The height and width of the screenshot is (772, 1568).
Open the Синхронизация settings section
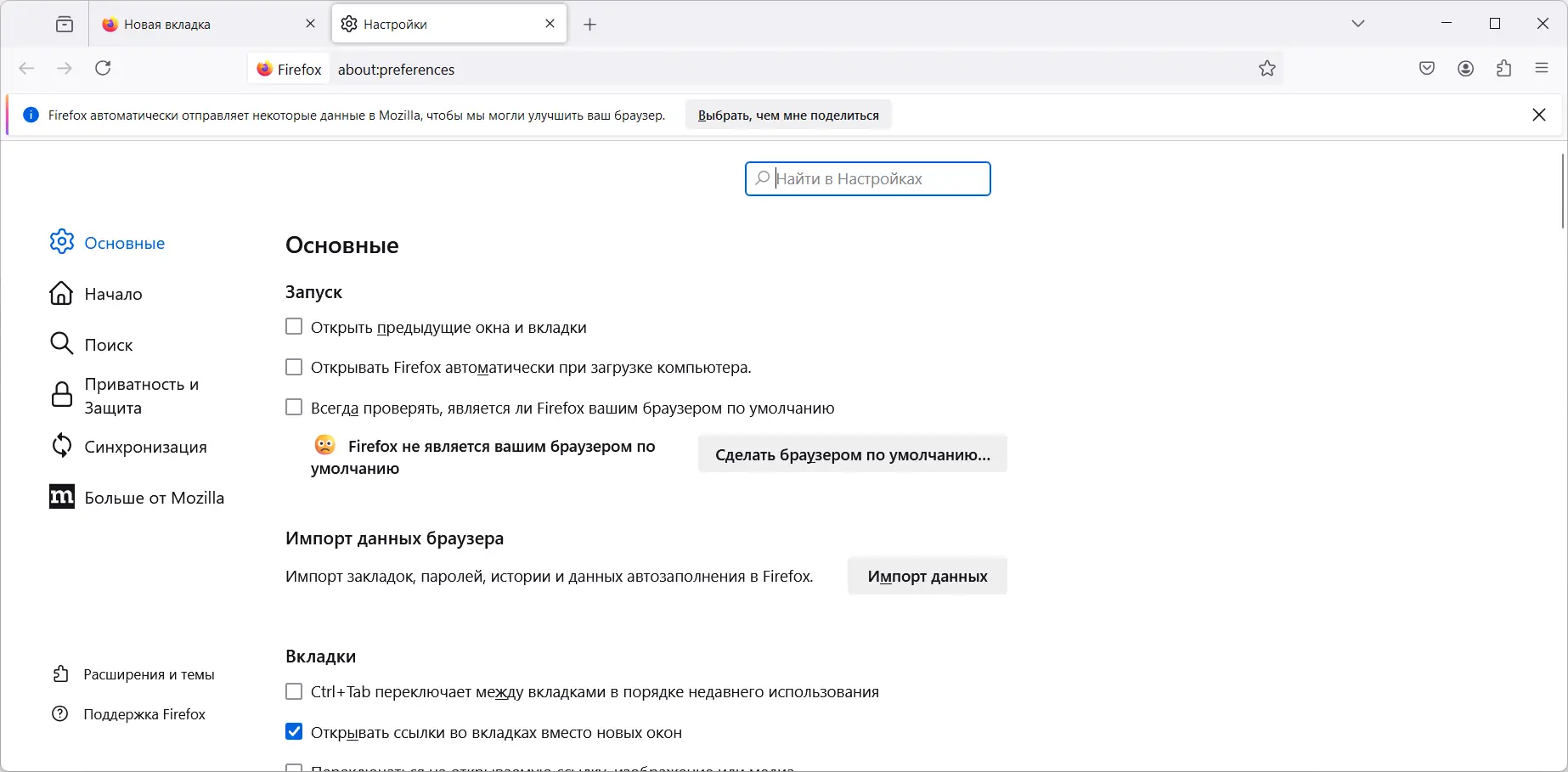click(x=144, y=446)
